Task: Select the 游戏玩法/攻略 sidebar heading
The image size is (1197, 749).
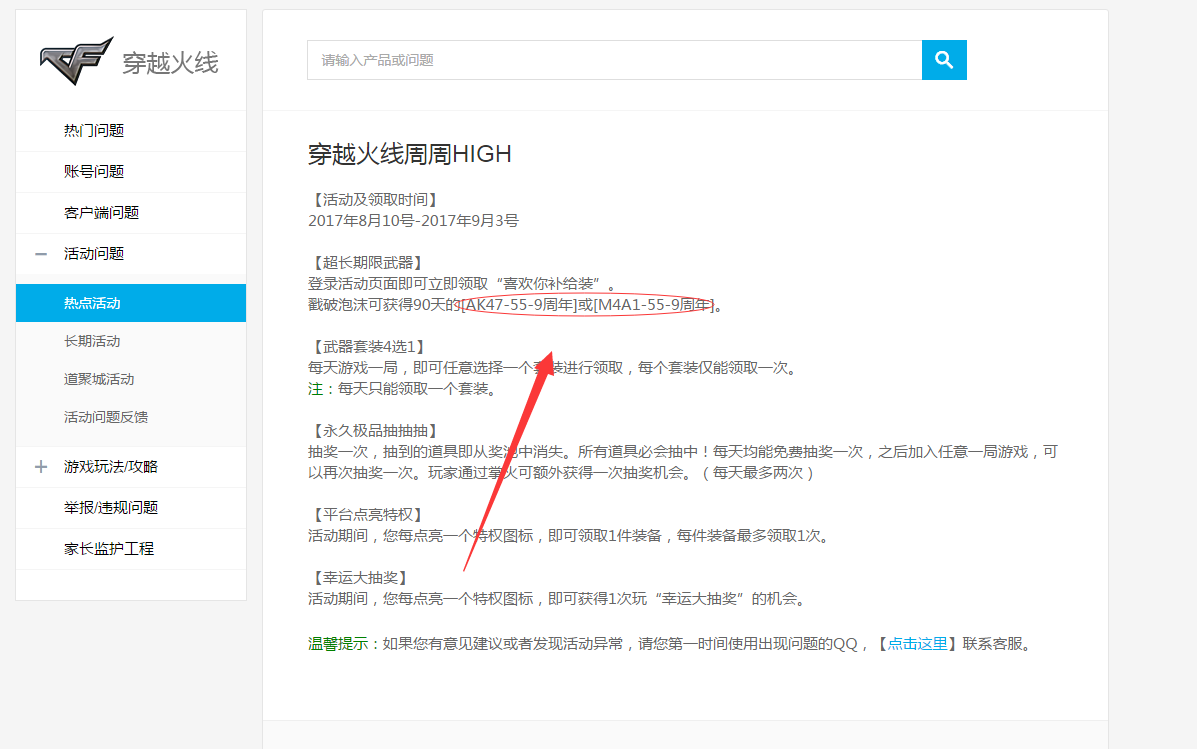Action: click(x=111, y=467)
